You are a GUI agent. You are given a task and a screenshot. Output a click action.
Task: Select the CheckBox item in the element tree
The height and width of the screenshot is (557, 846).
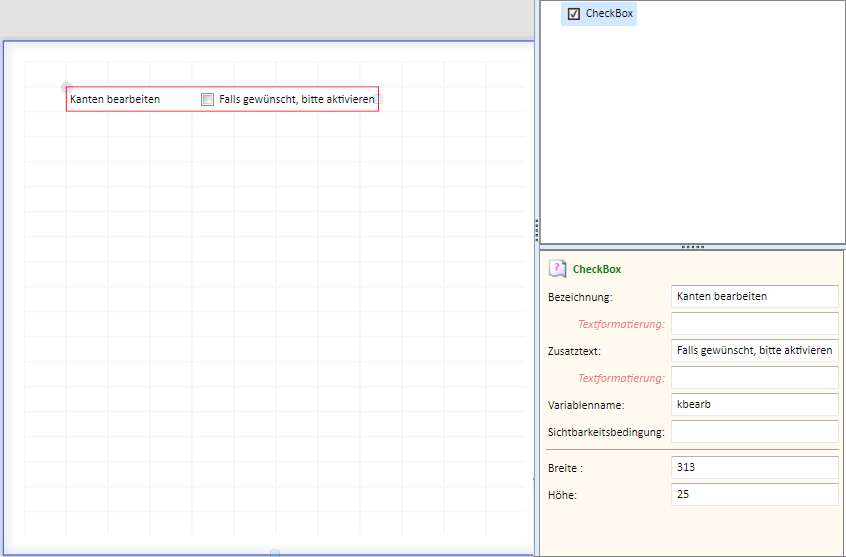tap(599, 13)
